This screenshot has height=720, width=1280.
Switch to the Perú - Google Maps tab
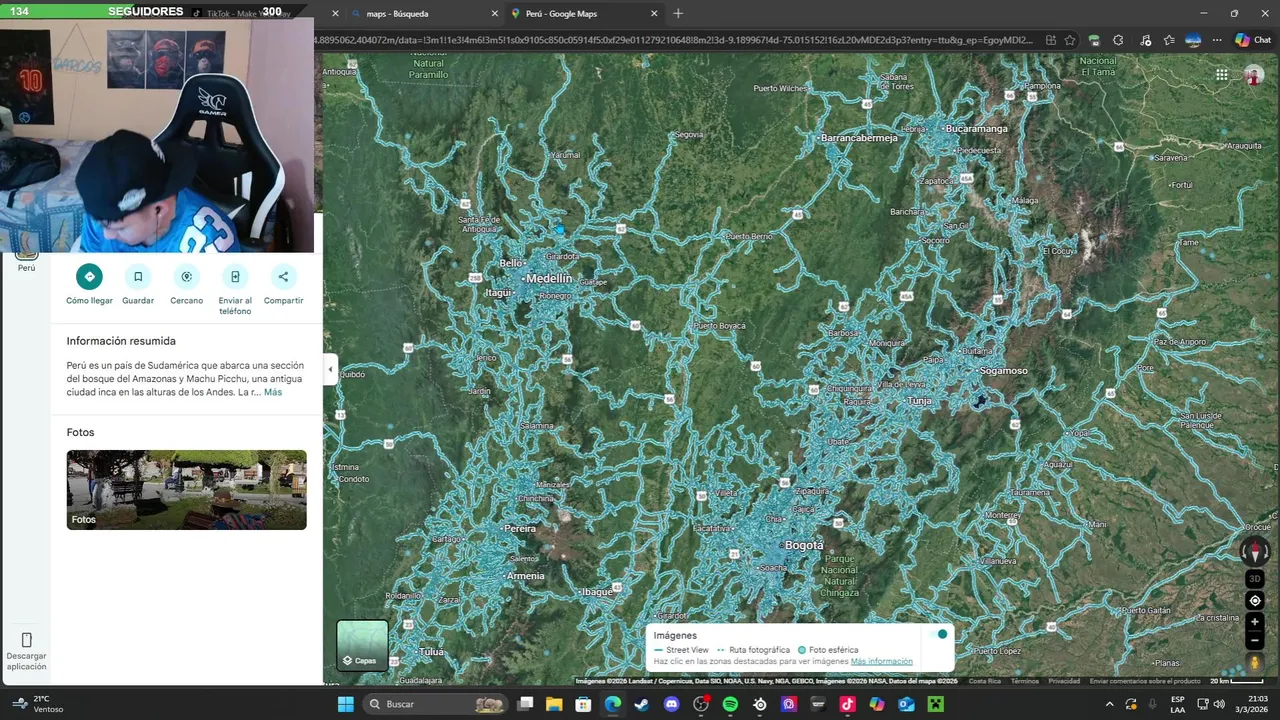[x=582, y=14]
